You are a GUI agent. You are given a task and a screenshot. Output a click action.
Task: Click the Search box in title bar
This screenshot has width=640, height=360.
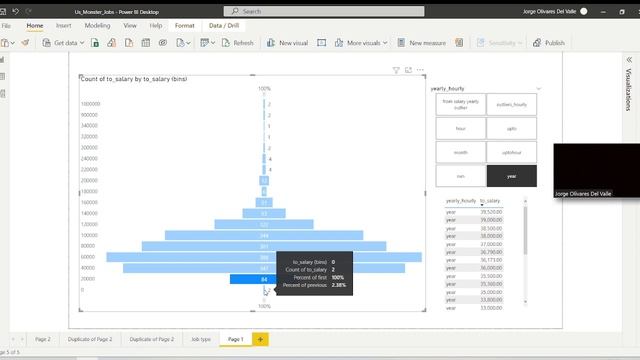click(324, 11)
